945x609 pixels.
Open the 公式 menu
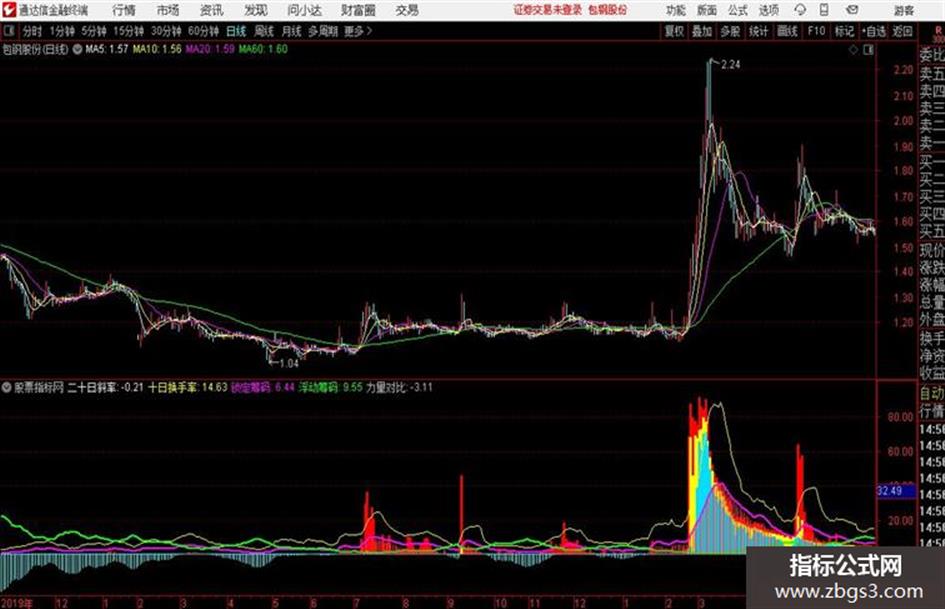(738, 10)
